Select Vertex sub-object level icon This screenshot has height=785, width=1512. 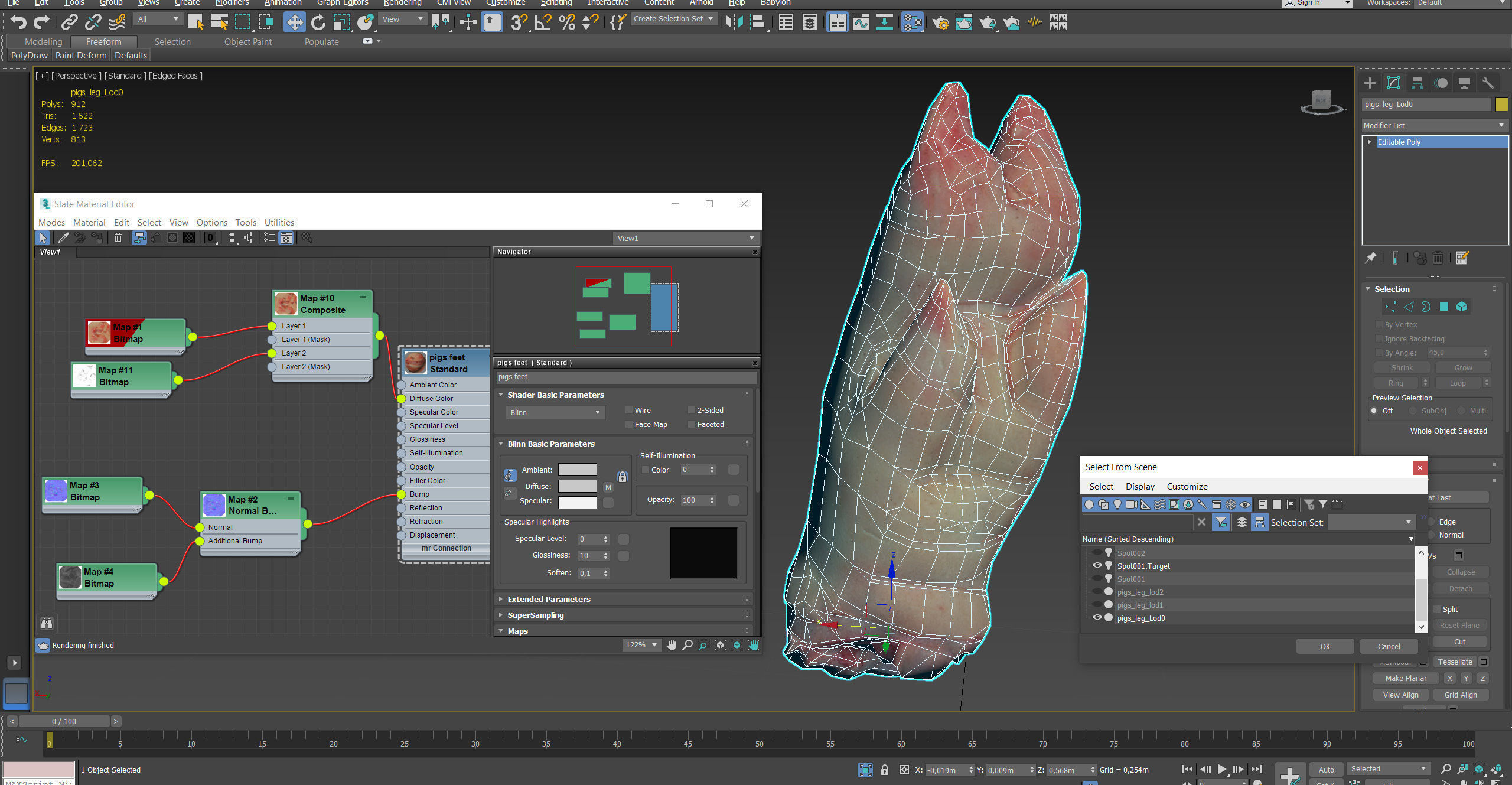tap(1390, 307)
